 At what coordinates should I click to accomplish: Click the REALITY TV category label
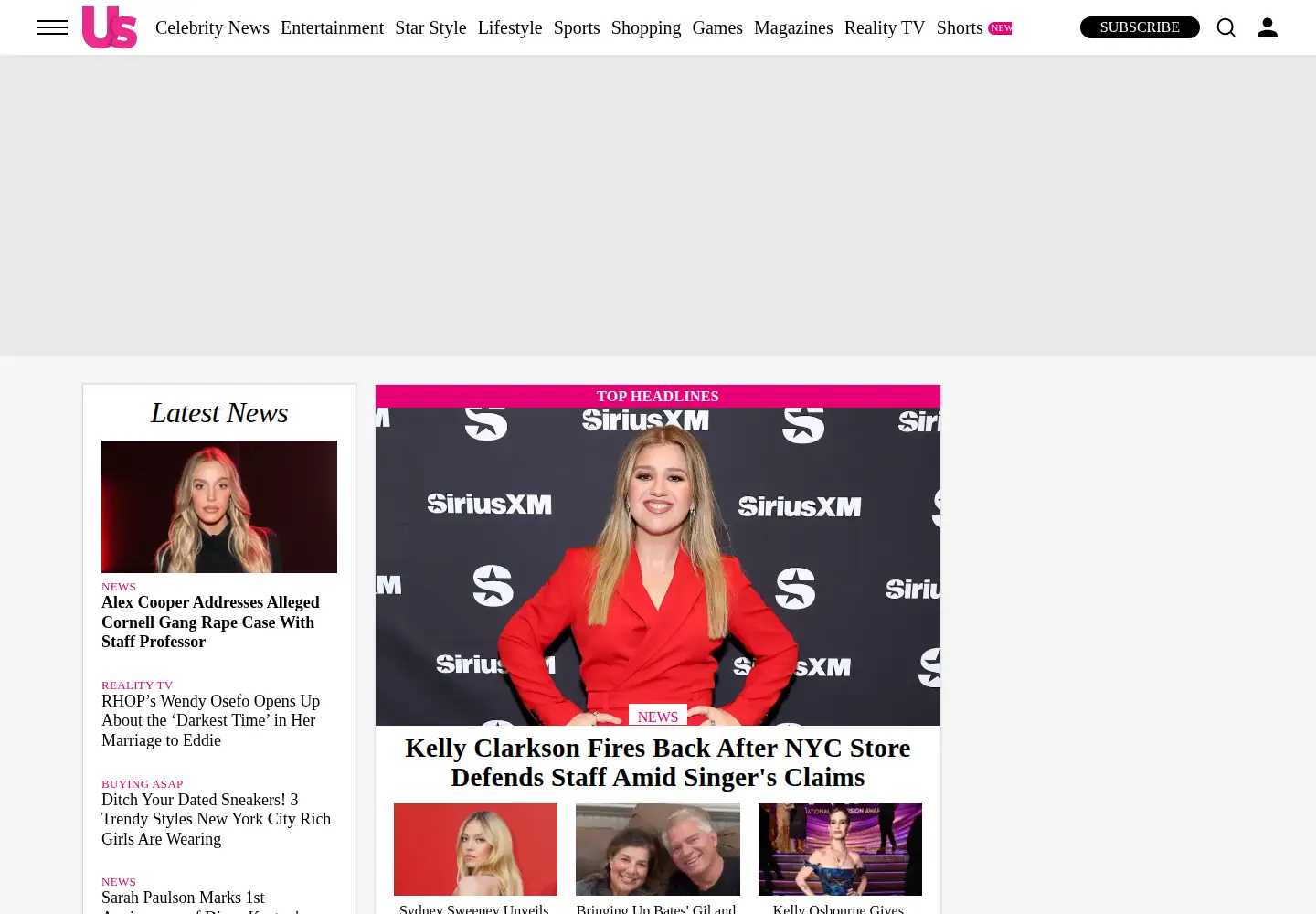(x=137, y=685)
